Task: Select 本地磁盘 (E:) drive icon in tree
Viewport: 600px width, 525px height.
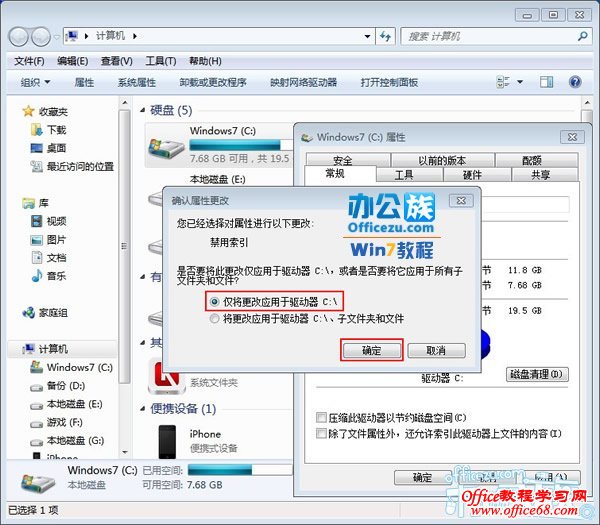Action: [36, 406]
